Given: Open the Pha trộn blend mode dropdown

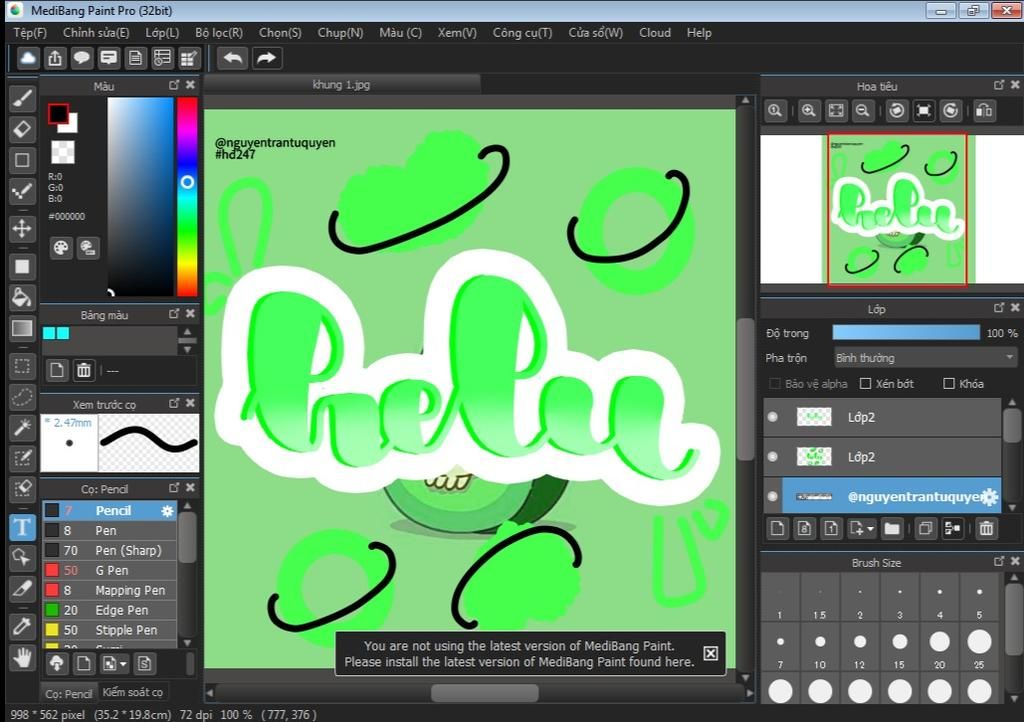Looking at the screenshot, I should click(925, 358).
